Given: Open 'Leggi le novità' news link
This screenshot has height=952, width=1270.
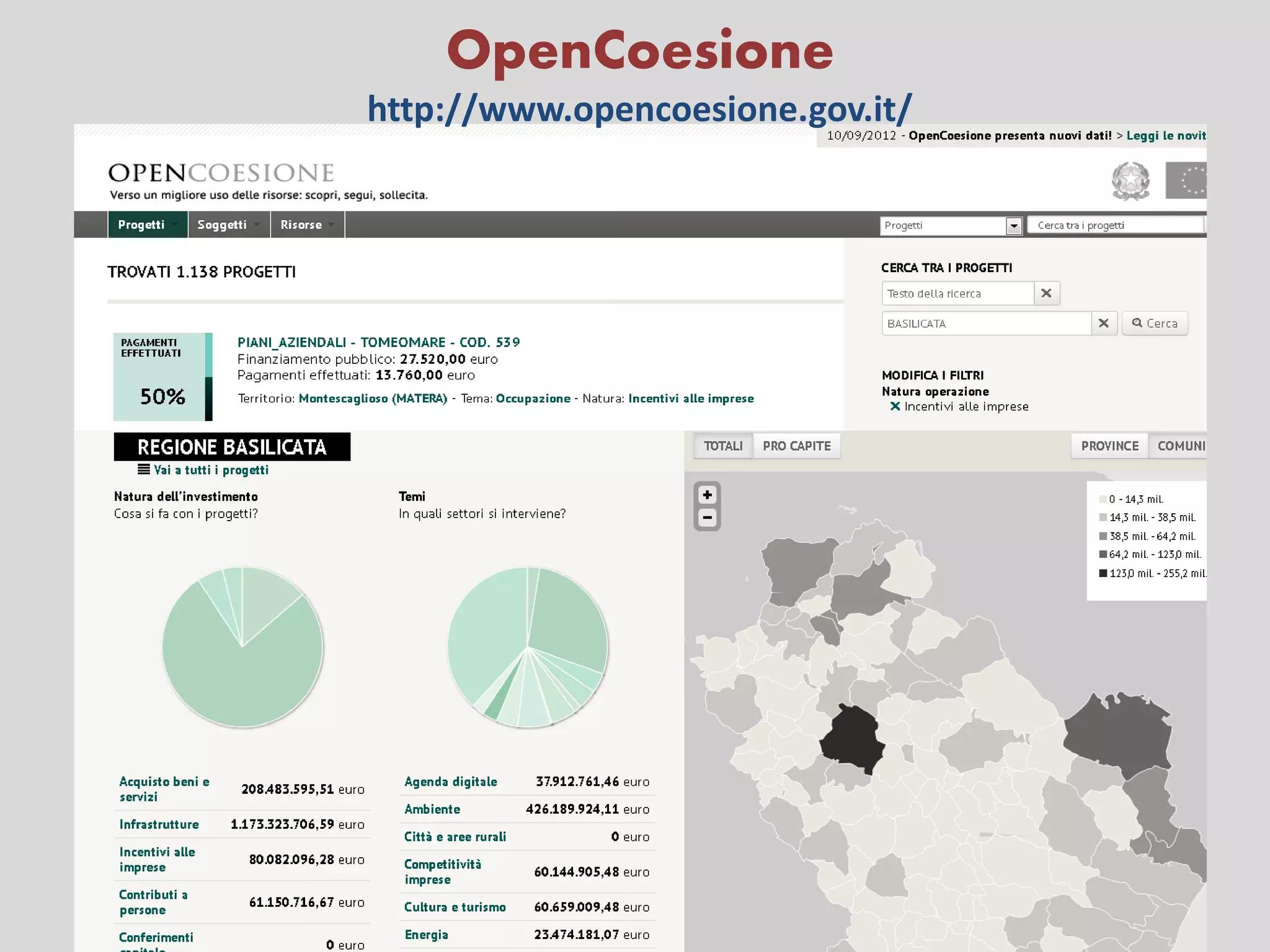Looking at the screenshot, I should pos(1166,136).
